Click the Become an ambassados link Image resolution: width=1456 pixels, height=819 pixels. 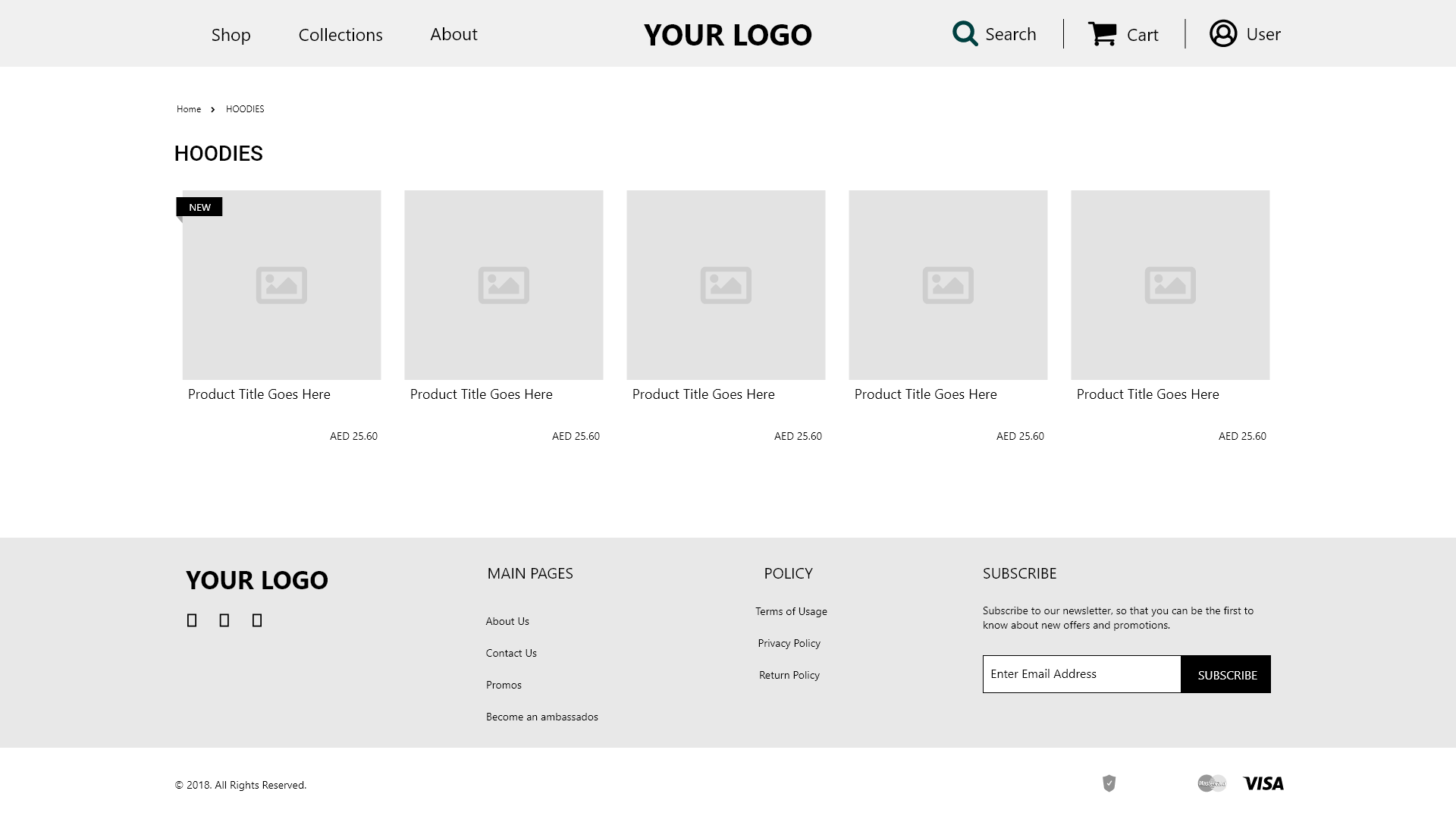click(x=541, y=716)
